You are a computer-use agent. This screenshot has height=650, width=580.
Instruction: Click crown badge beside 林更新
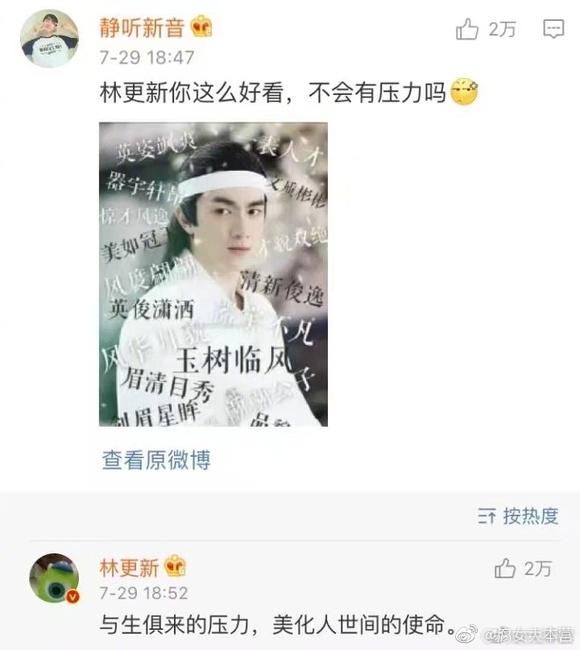[x=175, y=566]
